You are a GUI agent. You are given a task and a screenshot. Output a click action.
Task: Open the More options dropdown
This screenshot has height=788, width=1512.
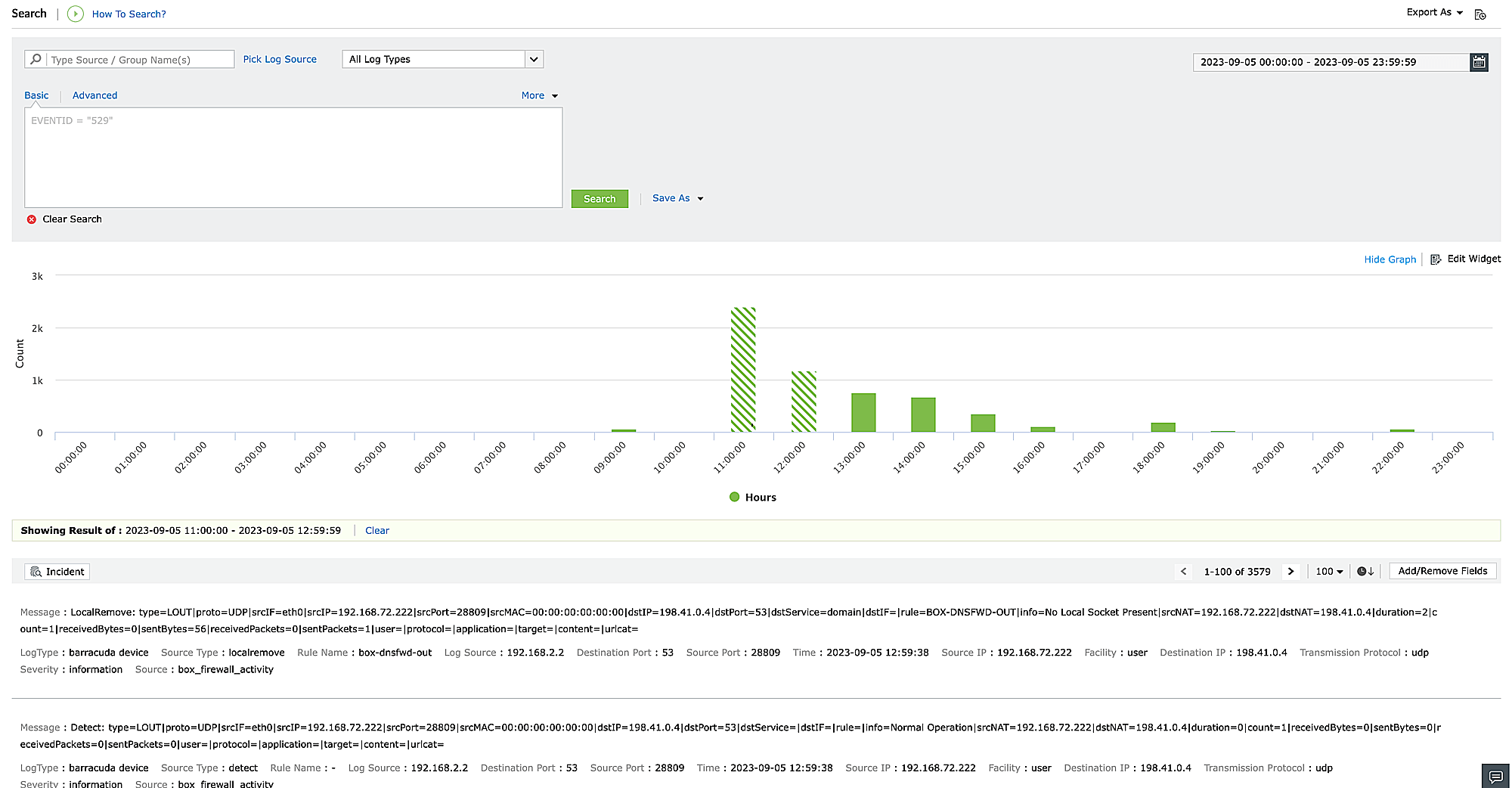540,96
